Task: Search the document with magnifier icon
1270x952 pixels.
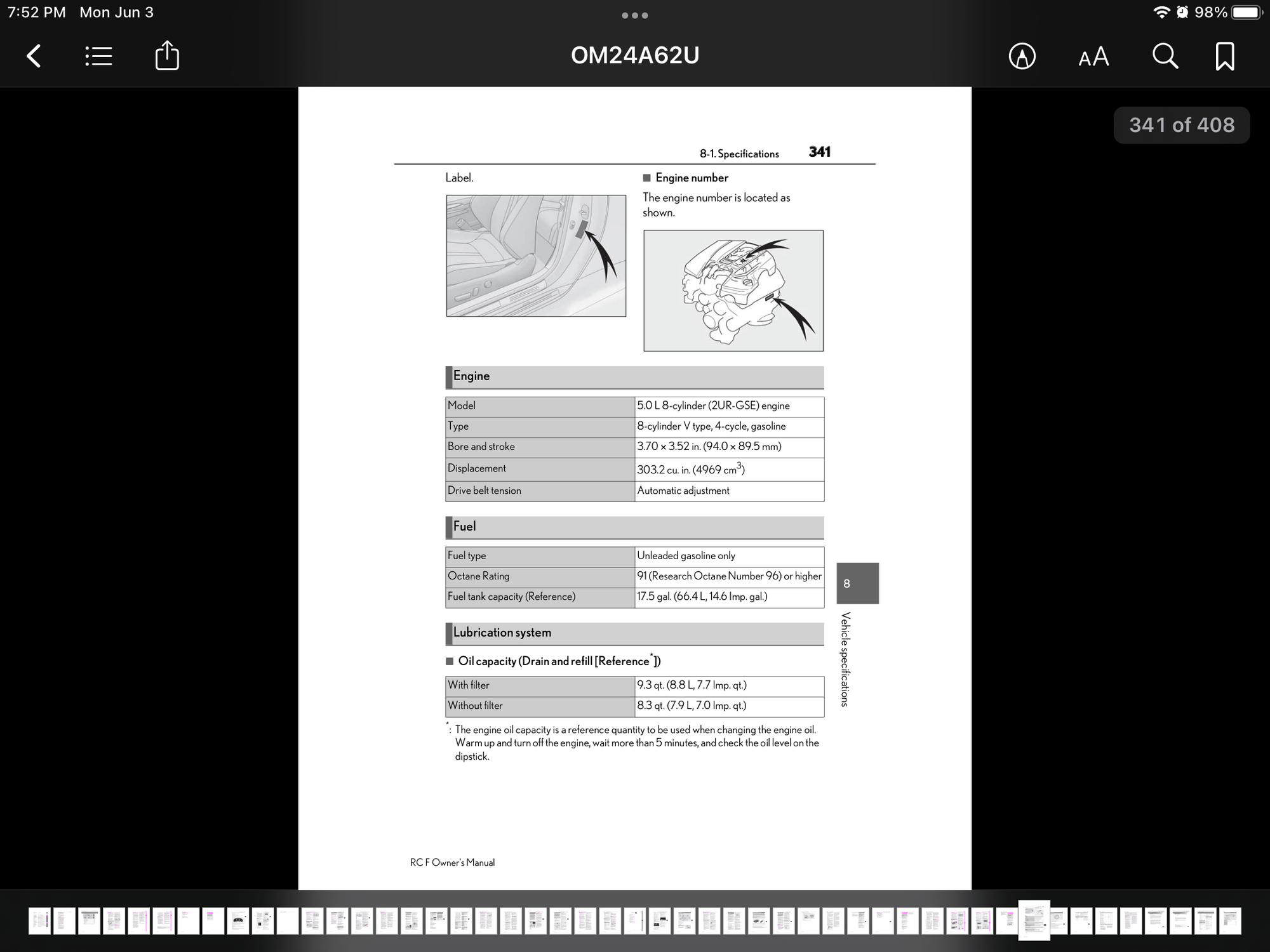Action: click(1165, 56)
